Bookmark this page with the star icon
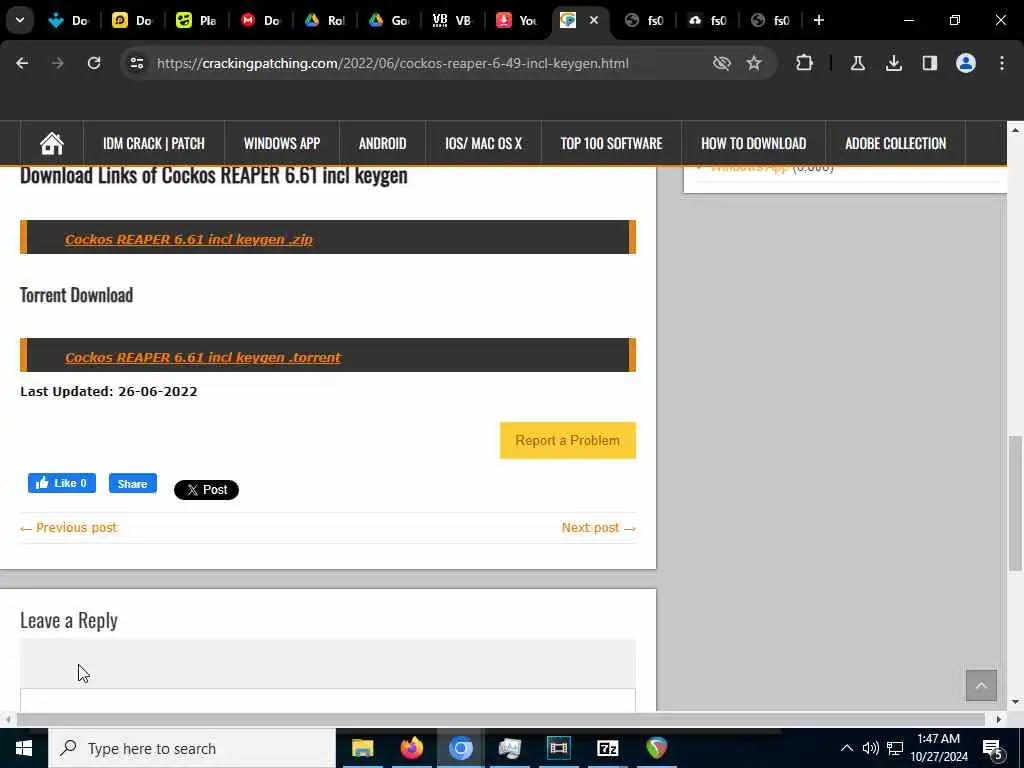Viewport: 1024px width, 768px height. click(x=754, y=63)
